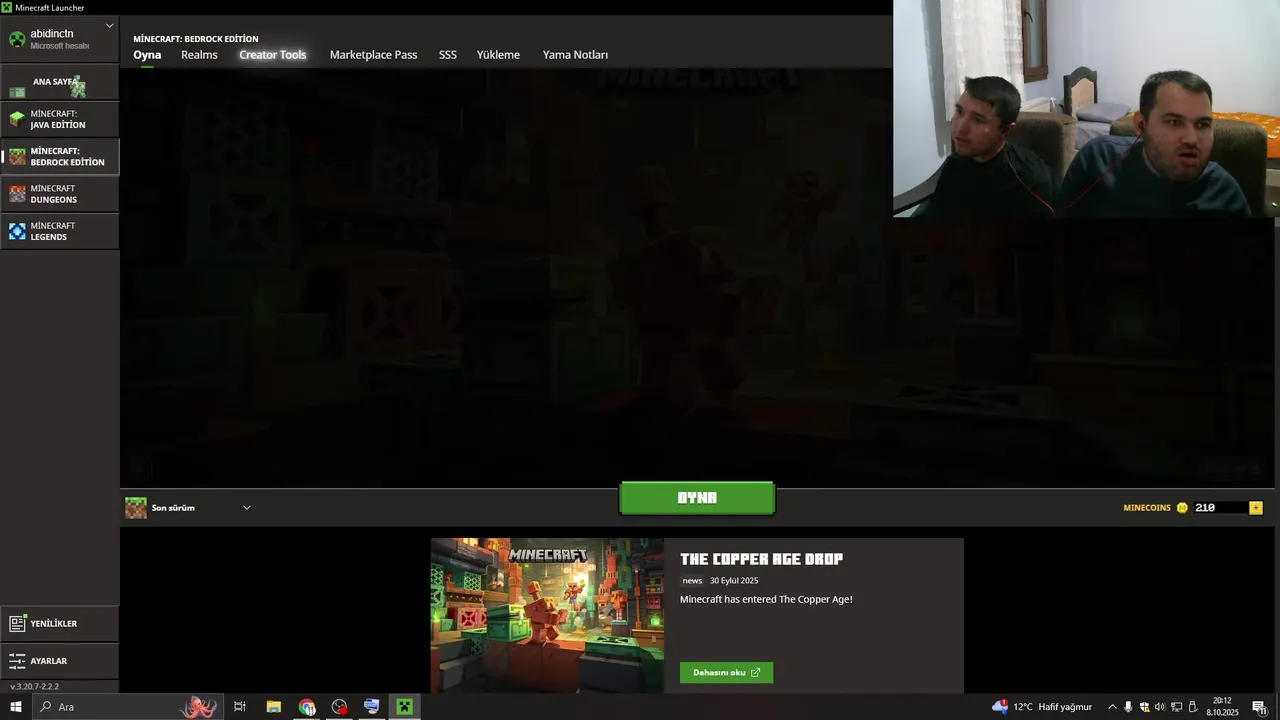Viewport: 1280px width, 720px height.
Task: Show hidden system tray icons
Action: click(x=1112, y=707)
